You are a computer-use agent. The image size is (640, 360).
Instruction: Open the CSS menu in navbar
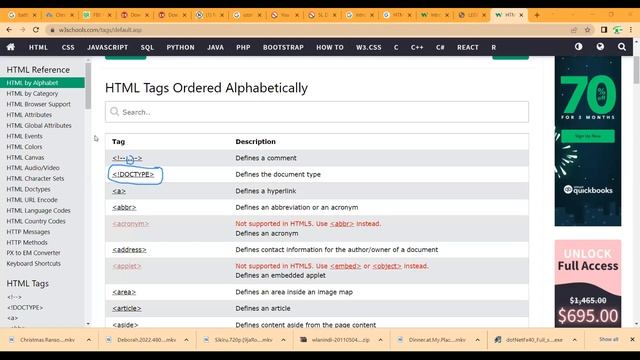coord(68,47)
